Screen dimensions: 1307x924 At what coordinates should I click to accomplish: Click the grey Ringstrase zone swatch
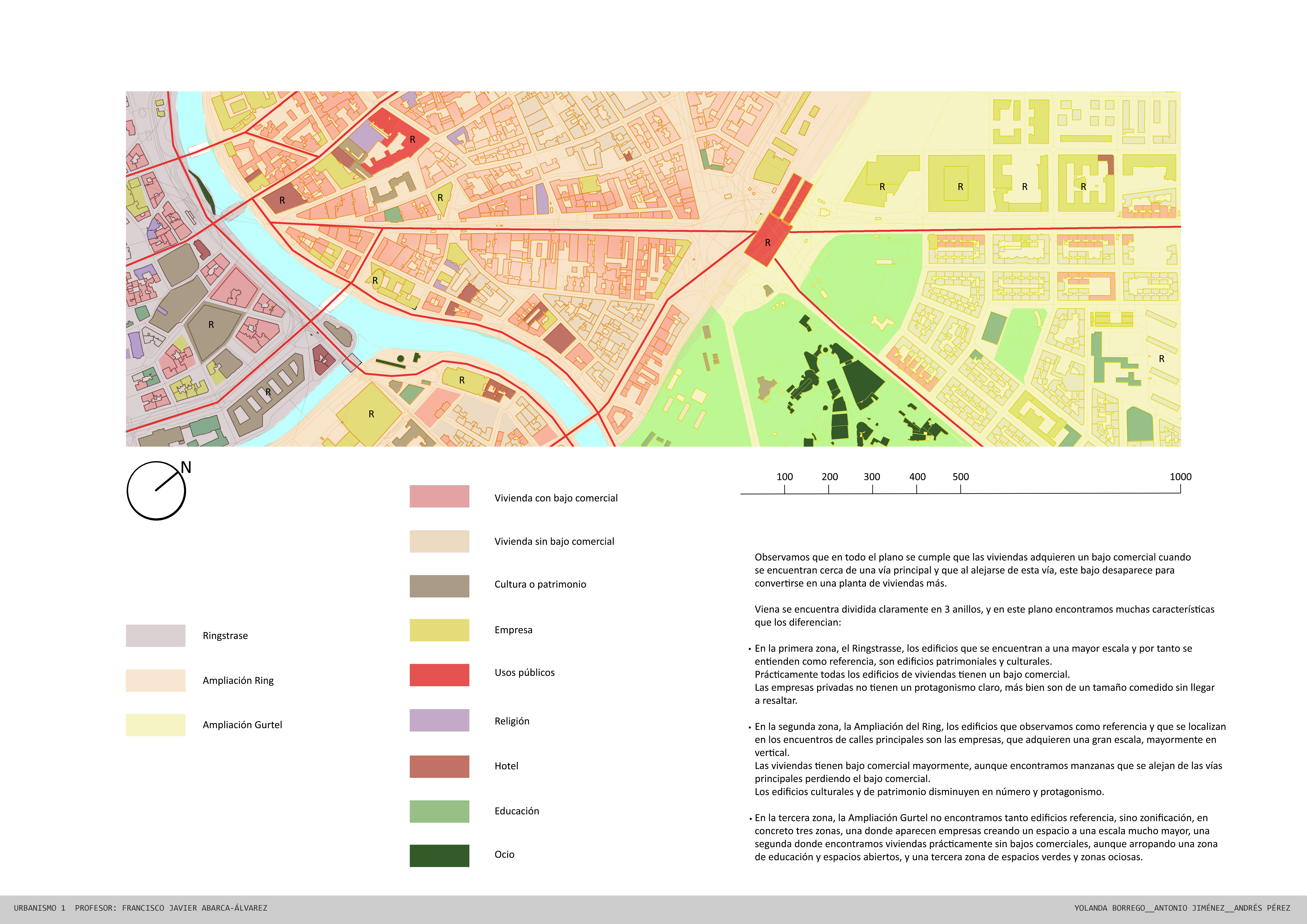click(x=155, y=636)
